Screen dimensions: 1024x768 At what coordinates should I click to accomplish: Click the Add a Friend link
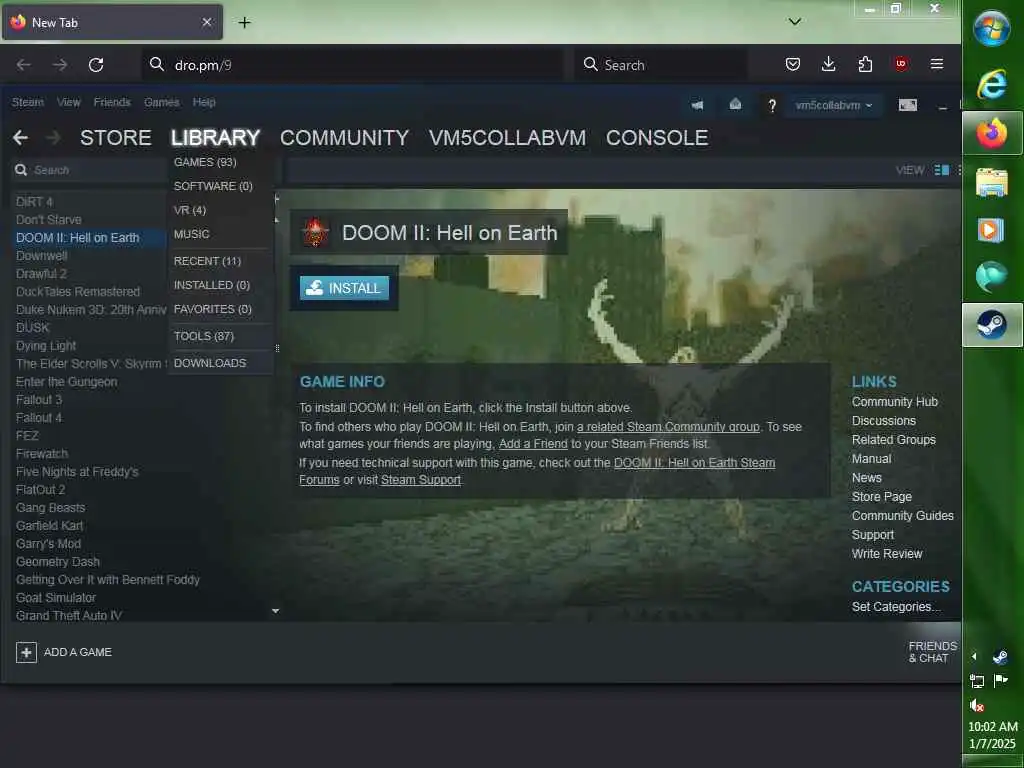tap(533, 444)
